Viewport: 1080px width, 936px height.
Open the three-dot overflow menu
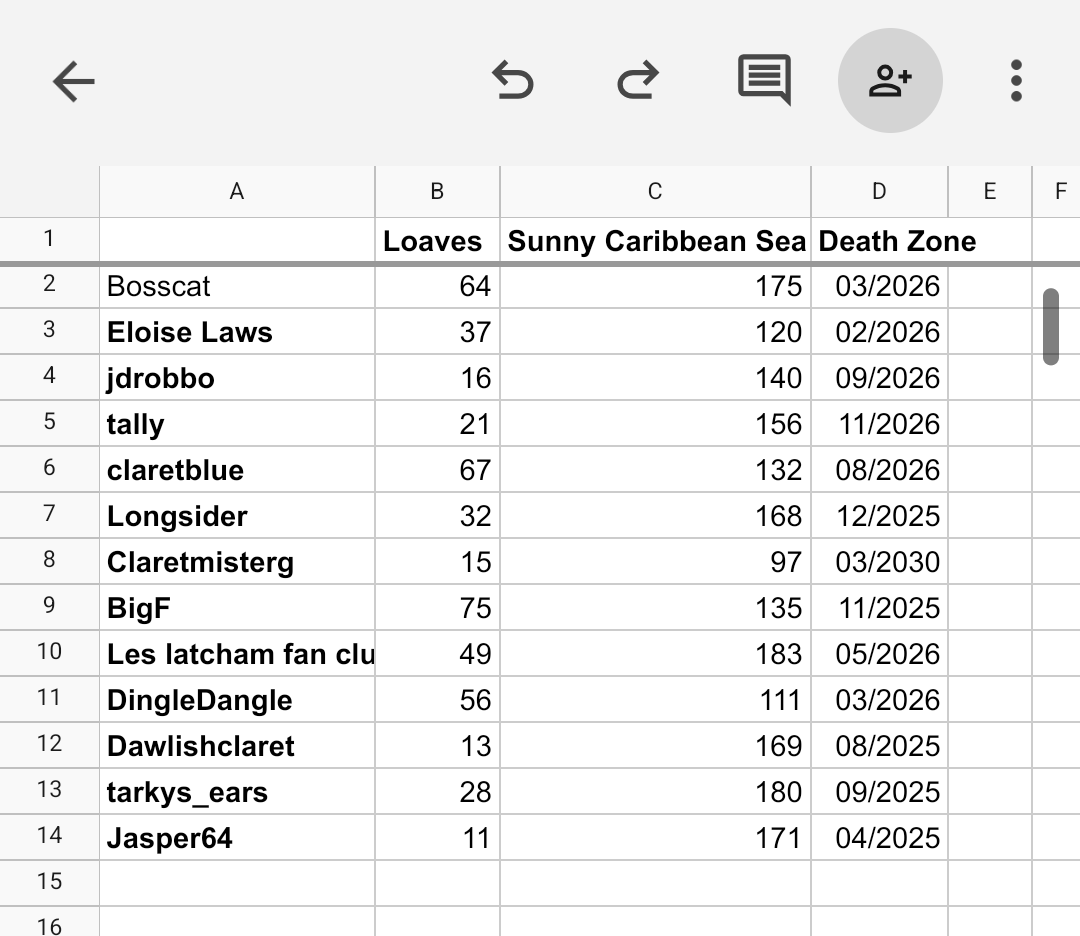tap(1016, 81)
